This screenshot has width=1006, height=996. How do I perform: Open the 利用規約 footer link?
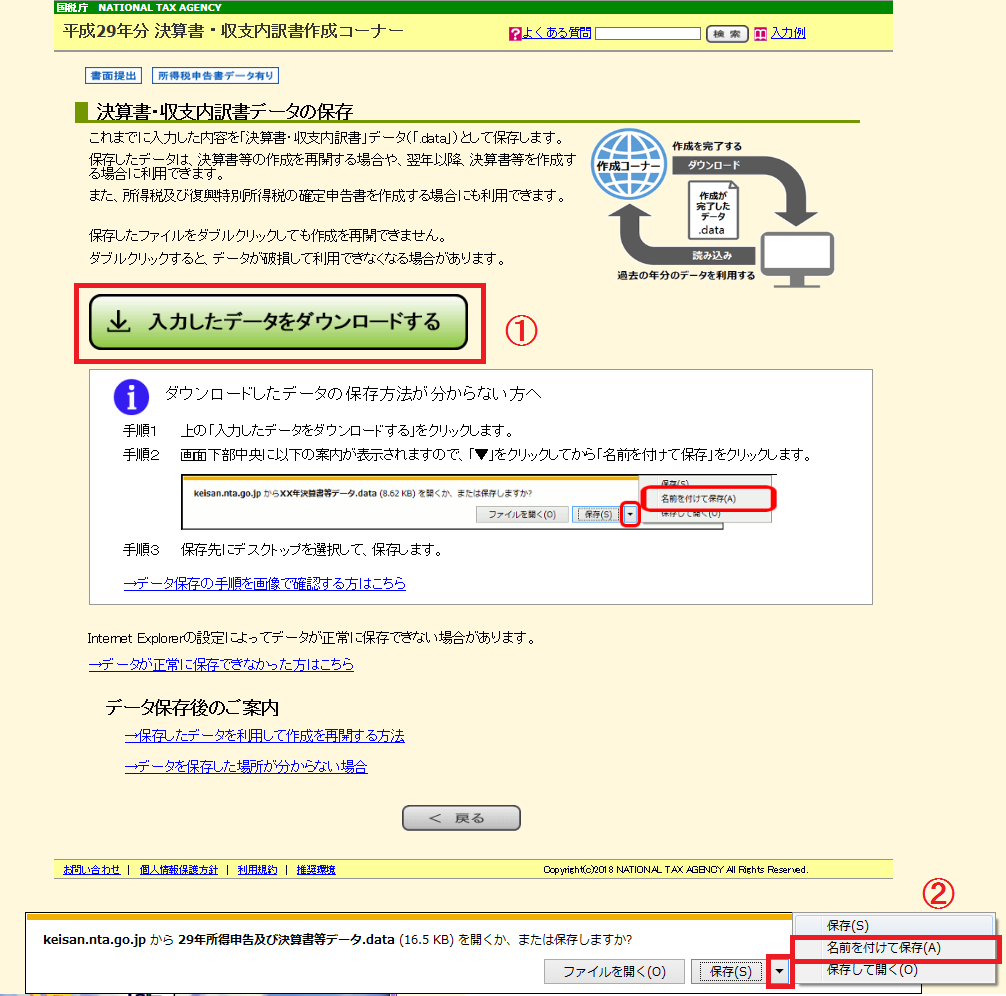tap(257, 870)
